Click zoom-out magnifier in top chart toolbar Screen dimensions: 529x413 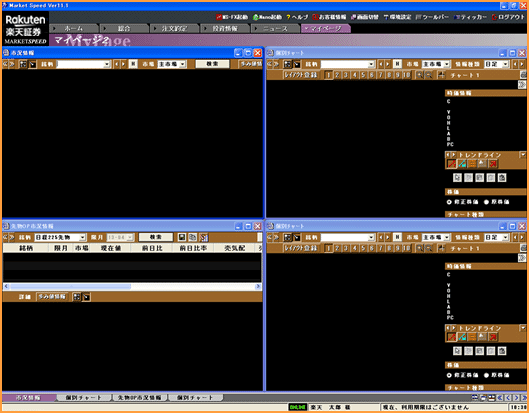tap(428, 75)
